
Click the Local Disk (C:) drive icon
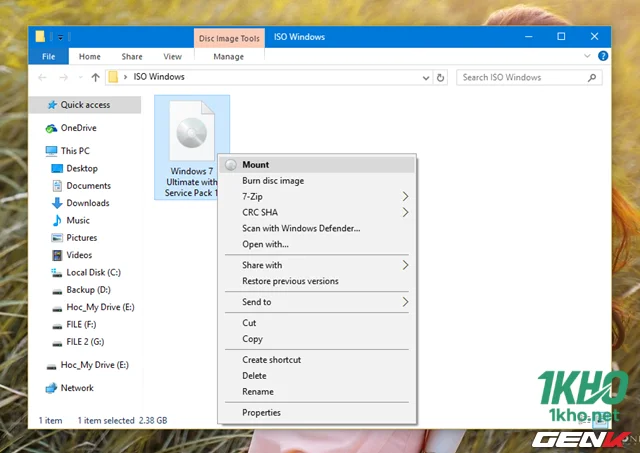tap(57, 273)
